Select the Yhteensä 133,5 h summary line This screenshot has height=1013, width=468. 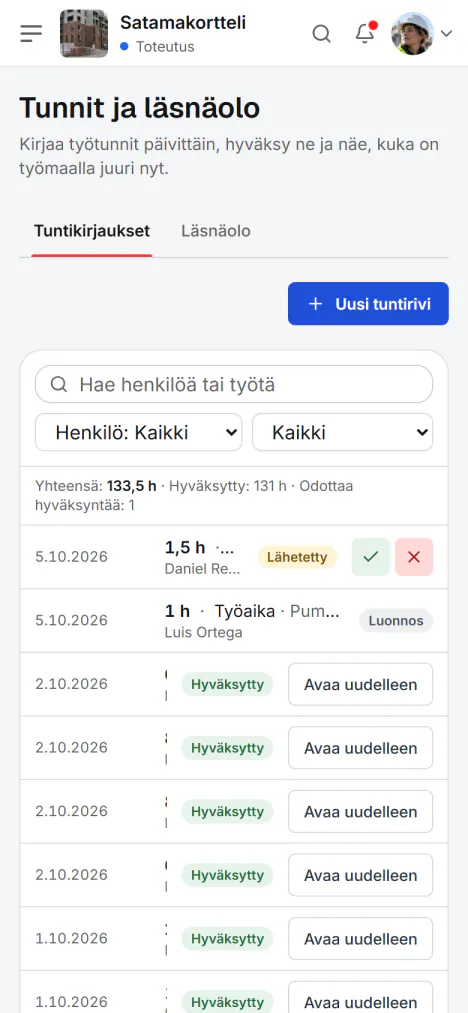(x=194, y=496)
